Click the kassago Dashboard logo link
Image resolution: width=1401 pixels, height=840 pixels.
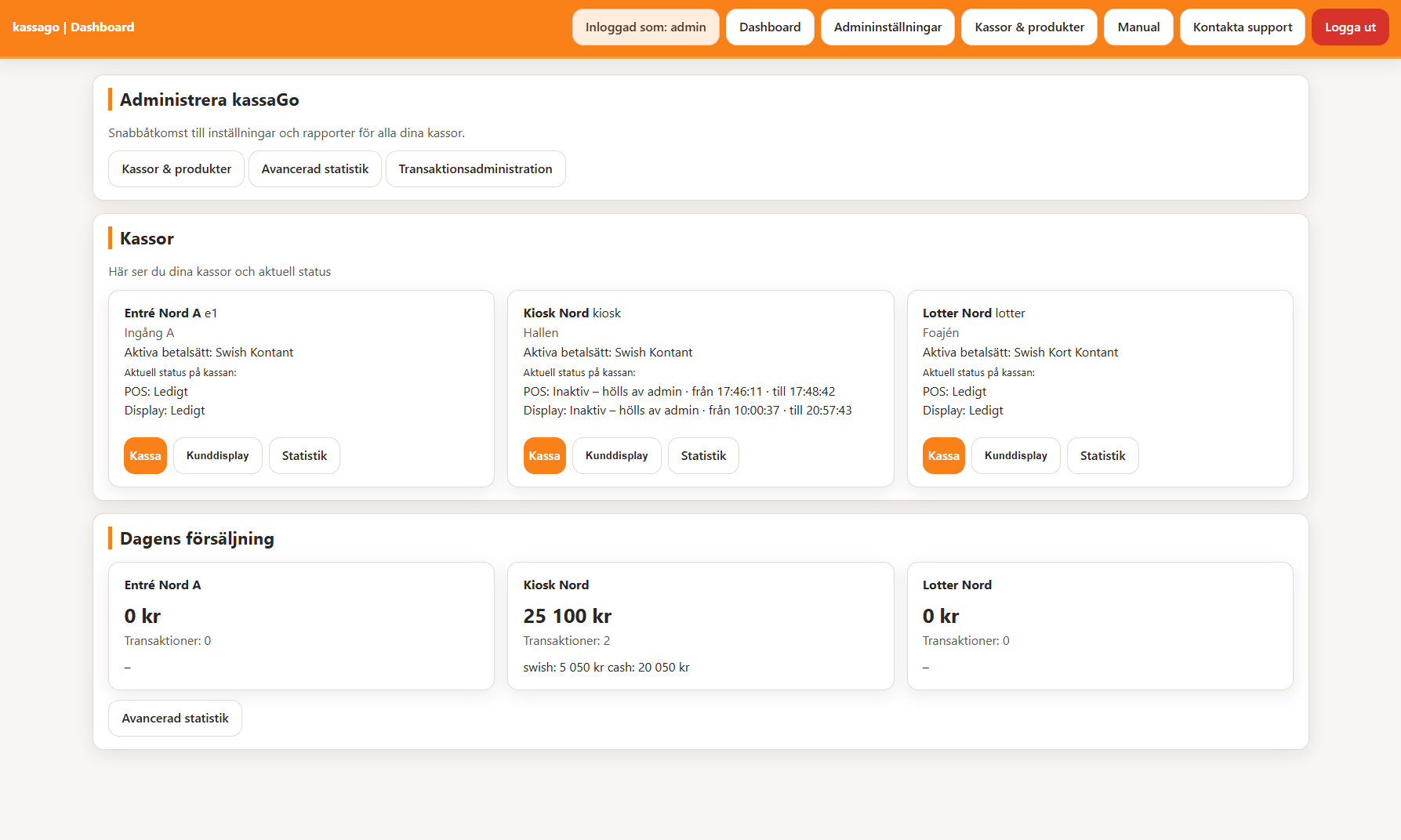(73, 27)
